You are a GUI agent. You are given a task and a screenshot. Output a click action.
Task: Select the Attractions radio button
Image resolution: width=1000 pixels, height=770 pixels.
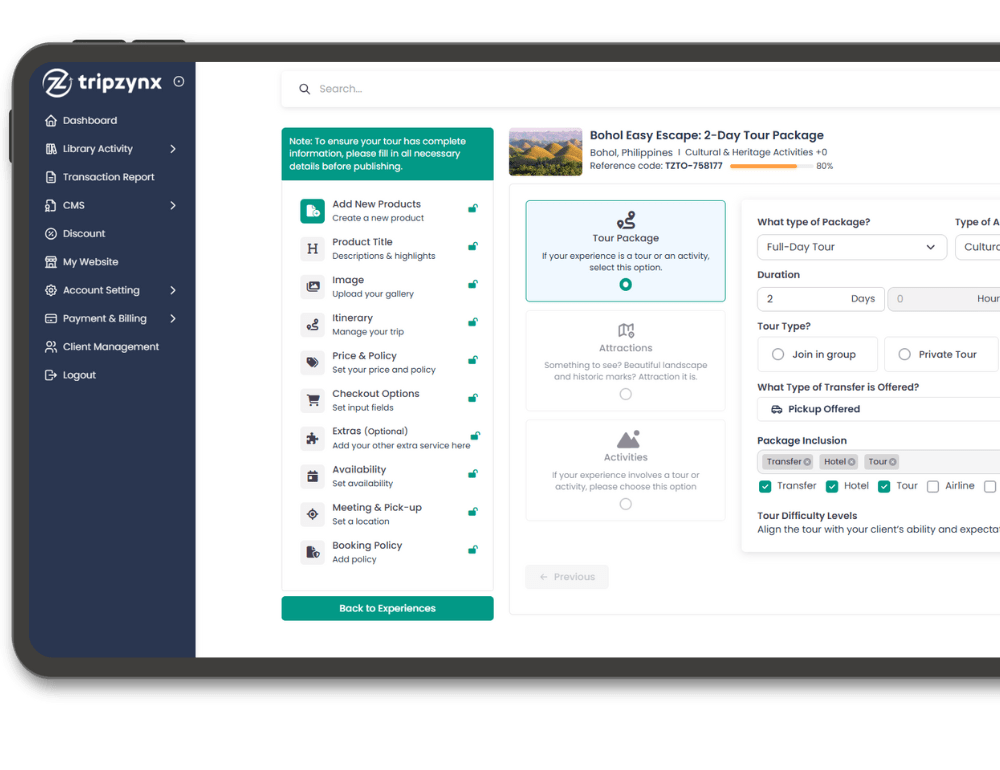(x=626, y=394)
